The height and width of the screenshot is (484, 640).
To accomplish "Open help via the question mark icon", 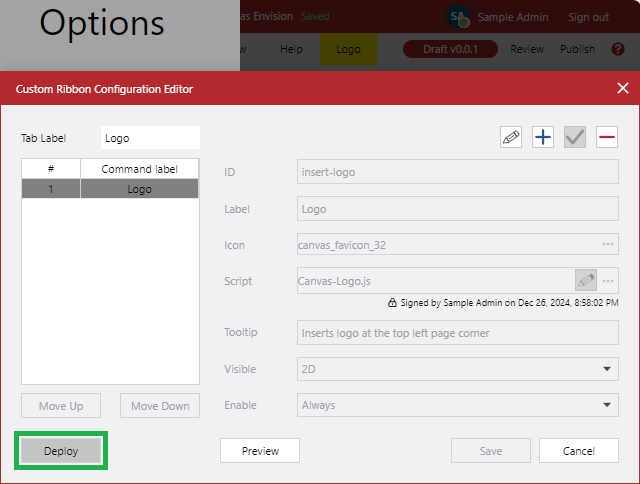I will [x=617, y=49].
